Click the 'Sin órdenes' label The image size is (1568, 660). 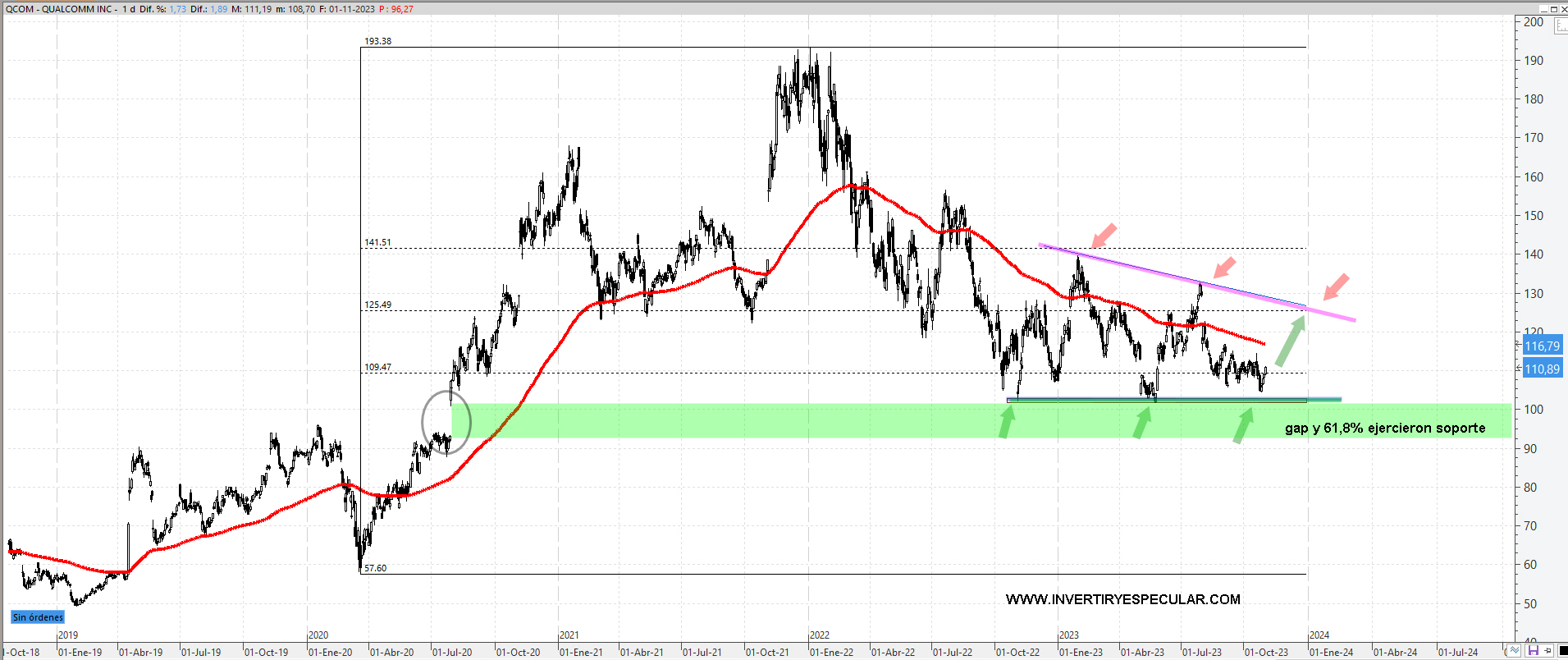pos(38,617)
